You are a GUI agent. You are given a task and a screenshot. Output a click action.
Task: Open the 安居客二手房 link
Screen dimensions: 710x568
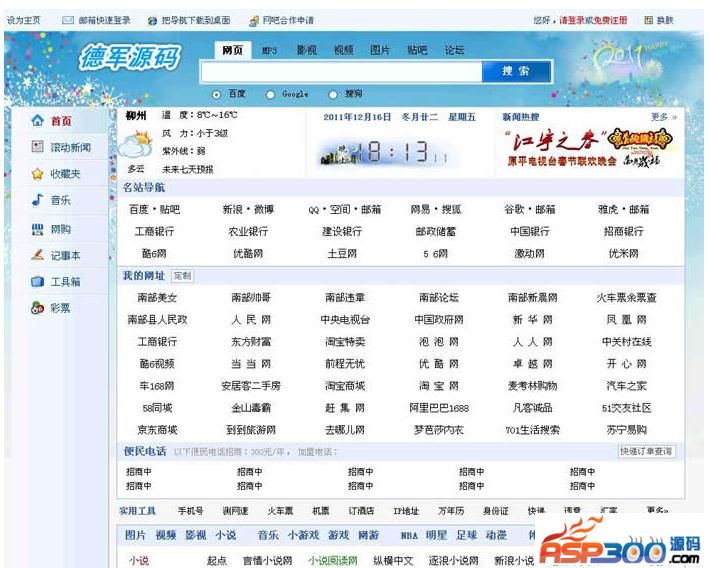coord(251,386)
